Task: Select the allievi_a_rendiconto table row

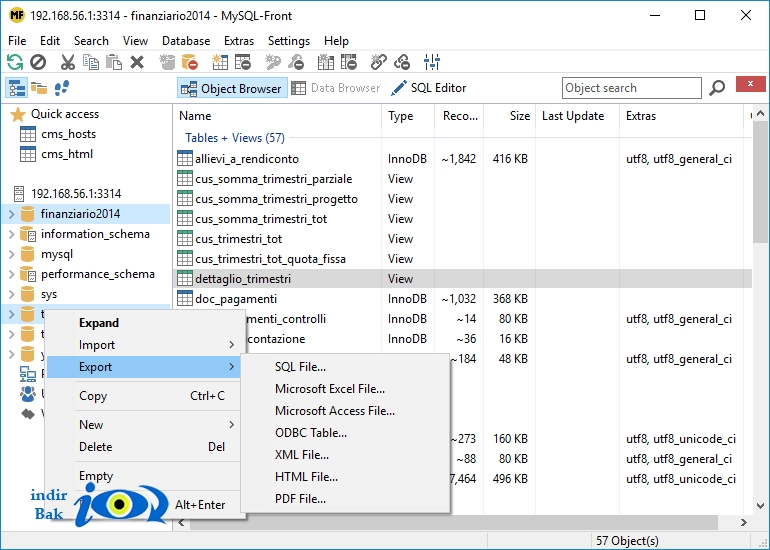Action: (463, 159)
